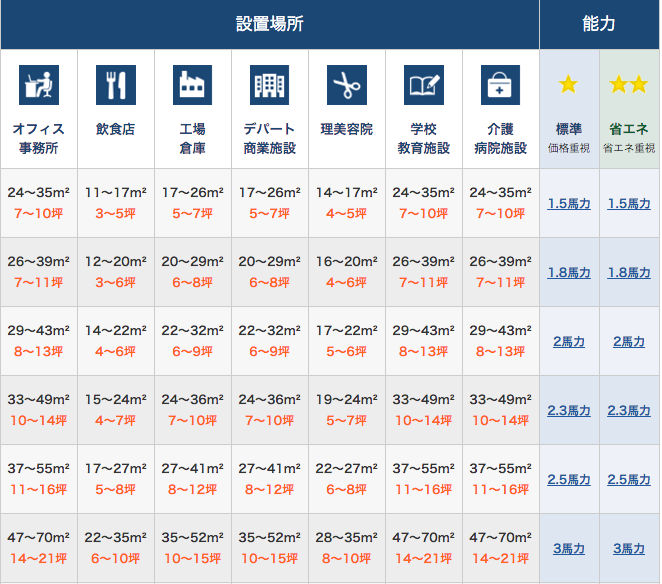Open 3馬力 link in 標準 column
The height and width of the screenshot is (584, 662).
(569, 549)
